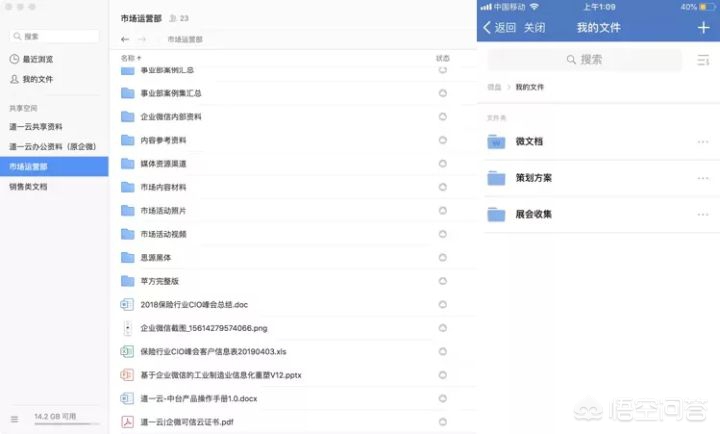Click 市场运营部 breadcrumb in path bar

click(x=185, y=39)
